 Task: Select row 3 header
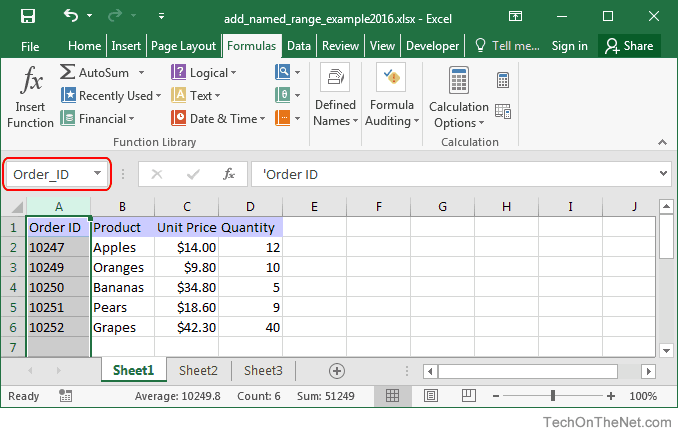tap(13, 267)
